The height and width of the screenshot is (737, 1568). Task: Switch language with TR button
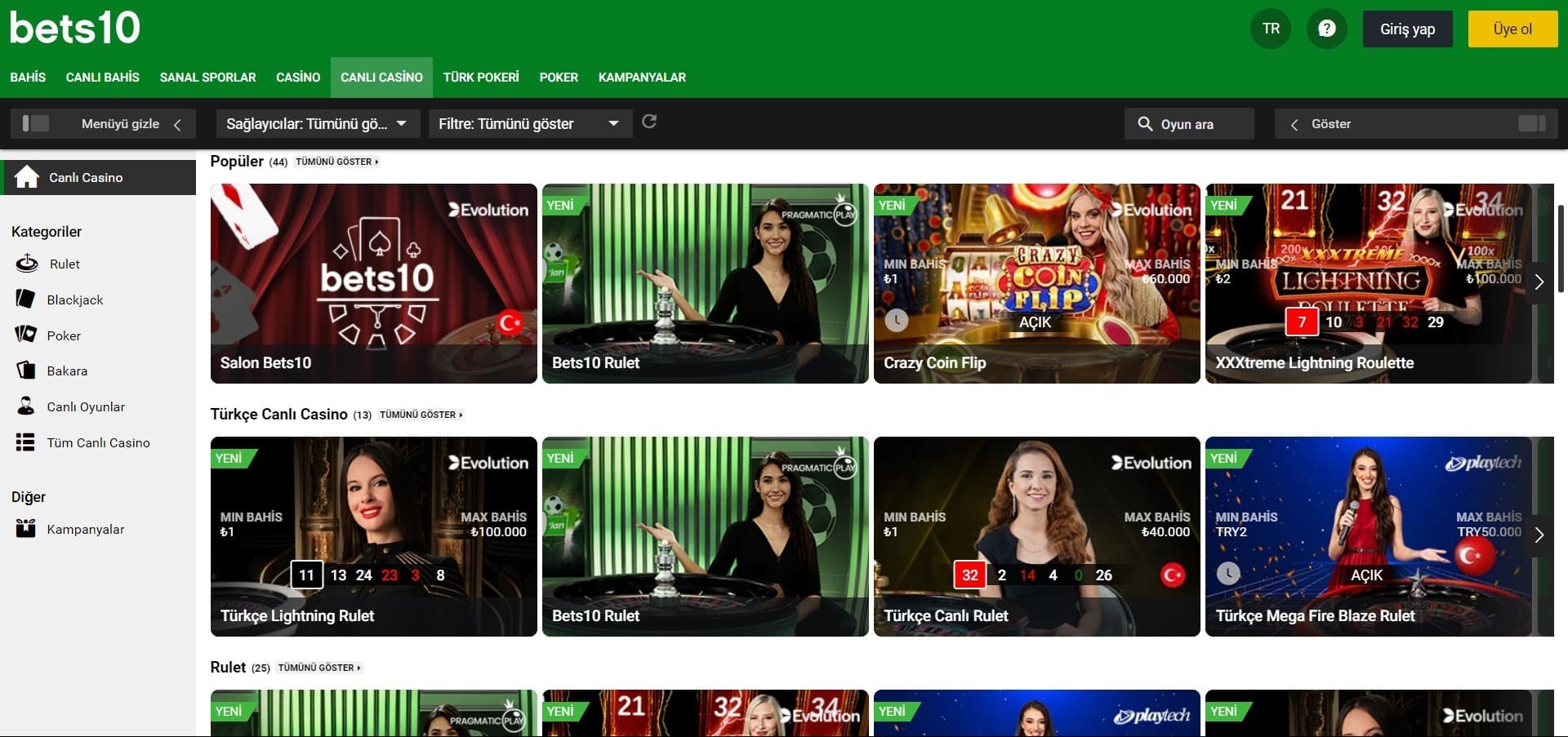(1271, 29)
